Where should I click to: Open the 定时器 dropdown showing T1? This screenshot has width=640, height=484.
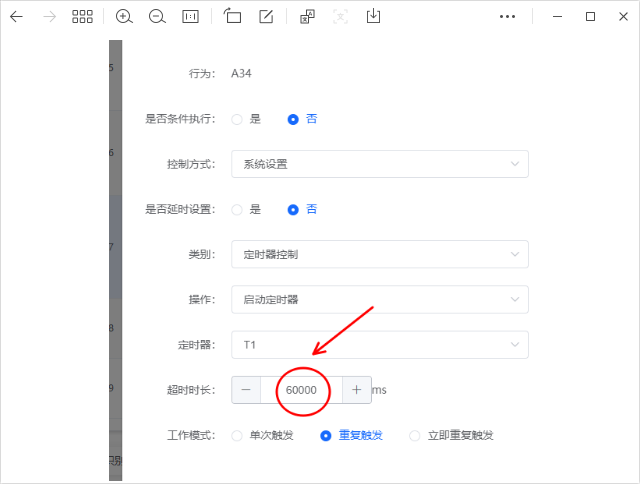[380, 345]
